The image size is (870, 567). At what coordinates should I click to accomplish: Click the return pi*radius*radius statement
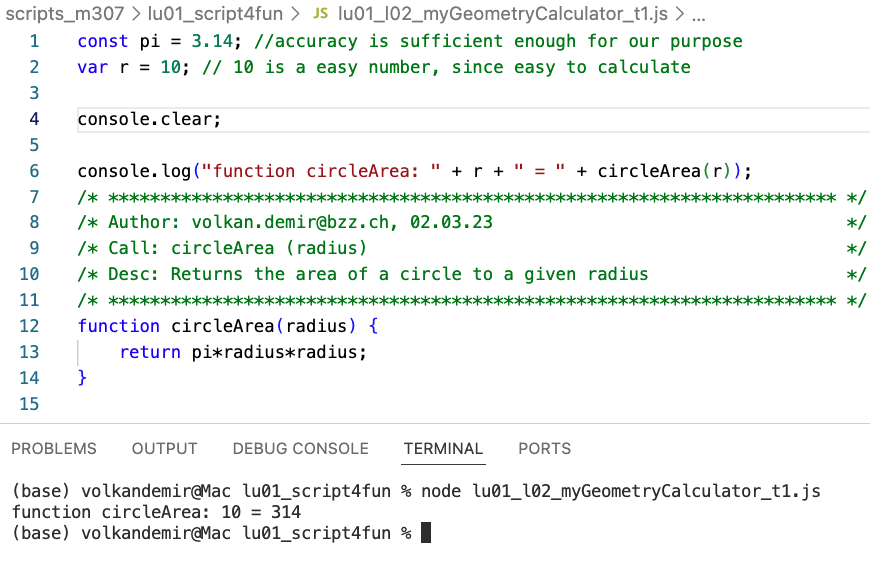click(243, 352)
